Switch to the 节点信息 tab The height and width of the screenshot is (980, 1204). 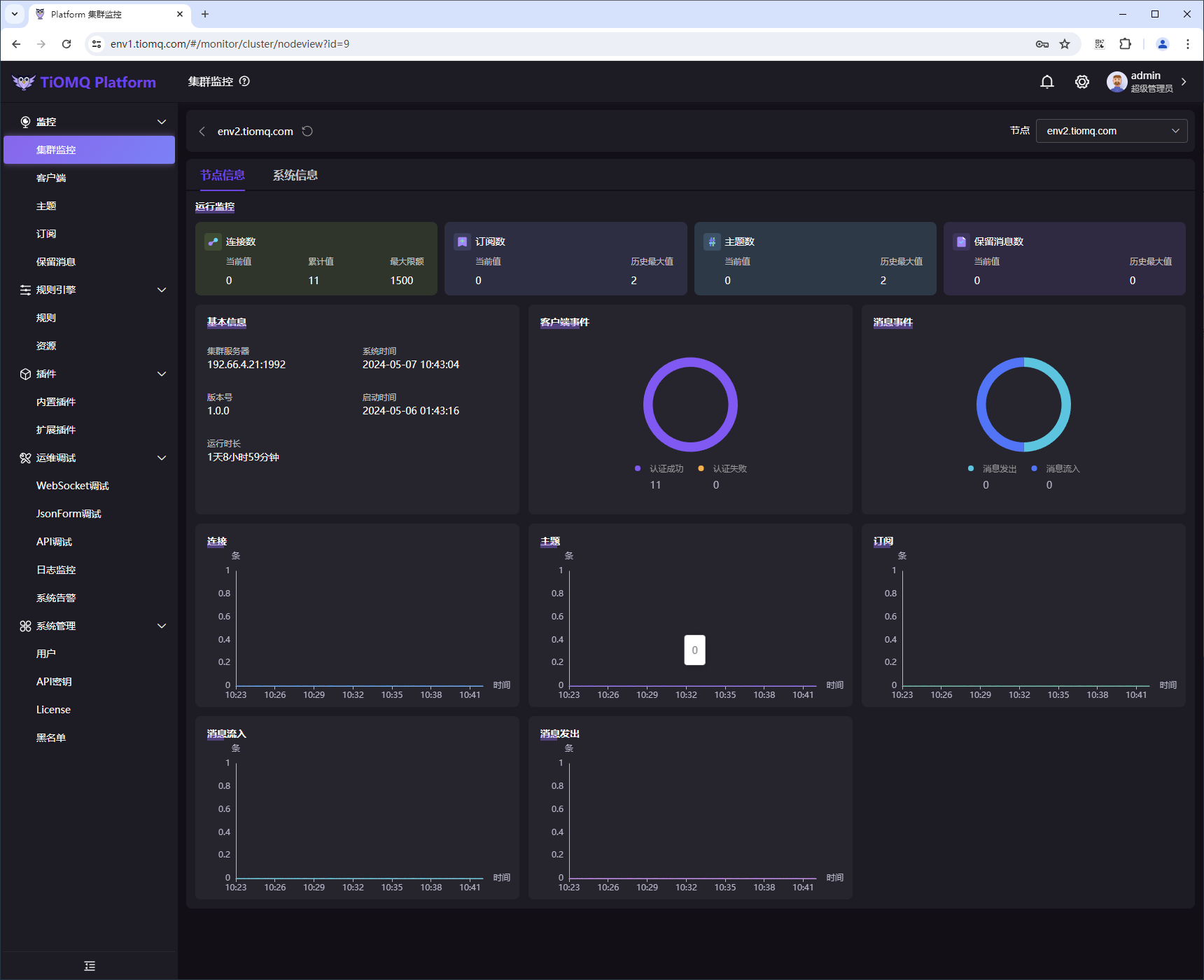(x=223, y=175)
